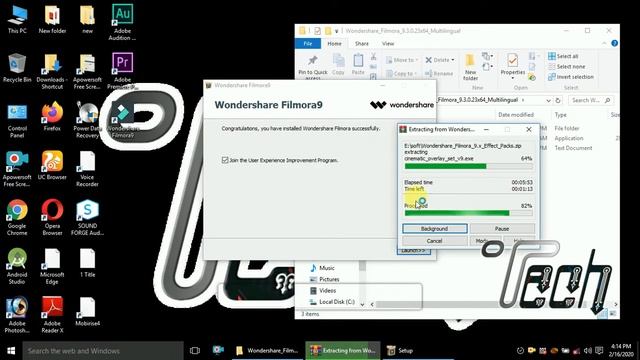The width and height of the screenshot is (640, 360).
Task: Switch to Wondershare_Film... taskbar window
Action: [x=268, y=351]
